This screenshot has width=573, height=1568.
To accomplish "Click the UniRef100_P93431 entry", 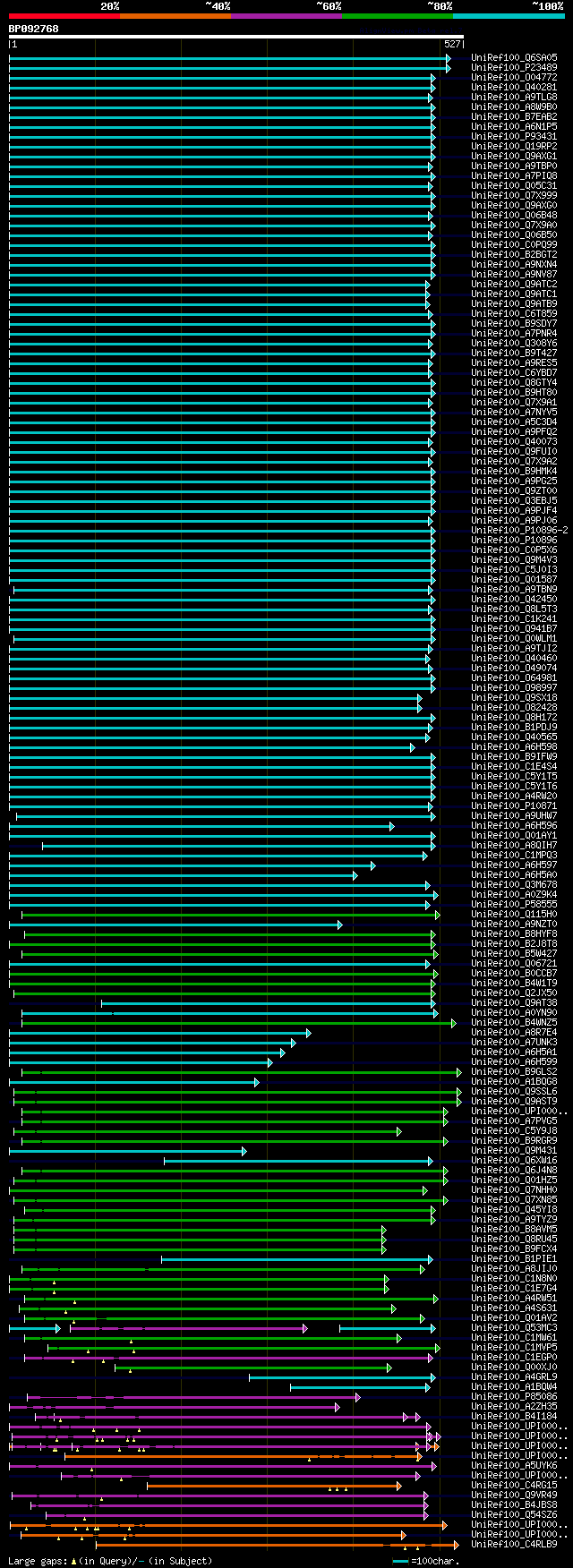I will (x=514, y=137).
